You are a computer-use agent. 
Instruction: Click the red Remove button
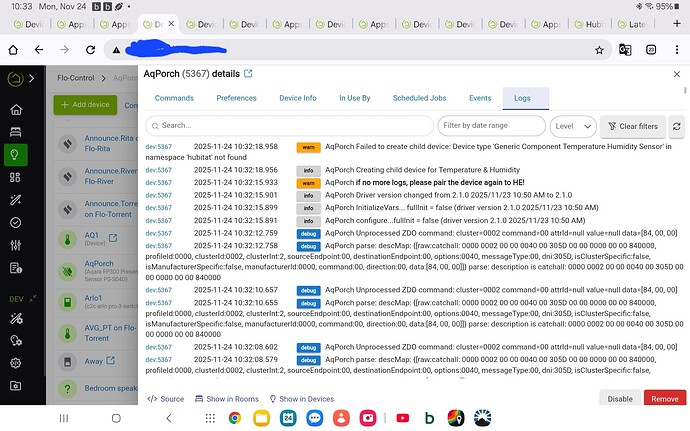tap(665, 398)
